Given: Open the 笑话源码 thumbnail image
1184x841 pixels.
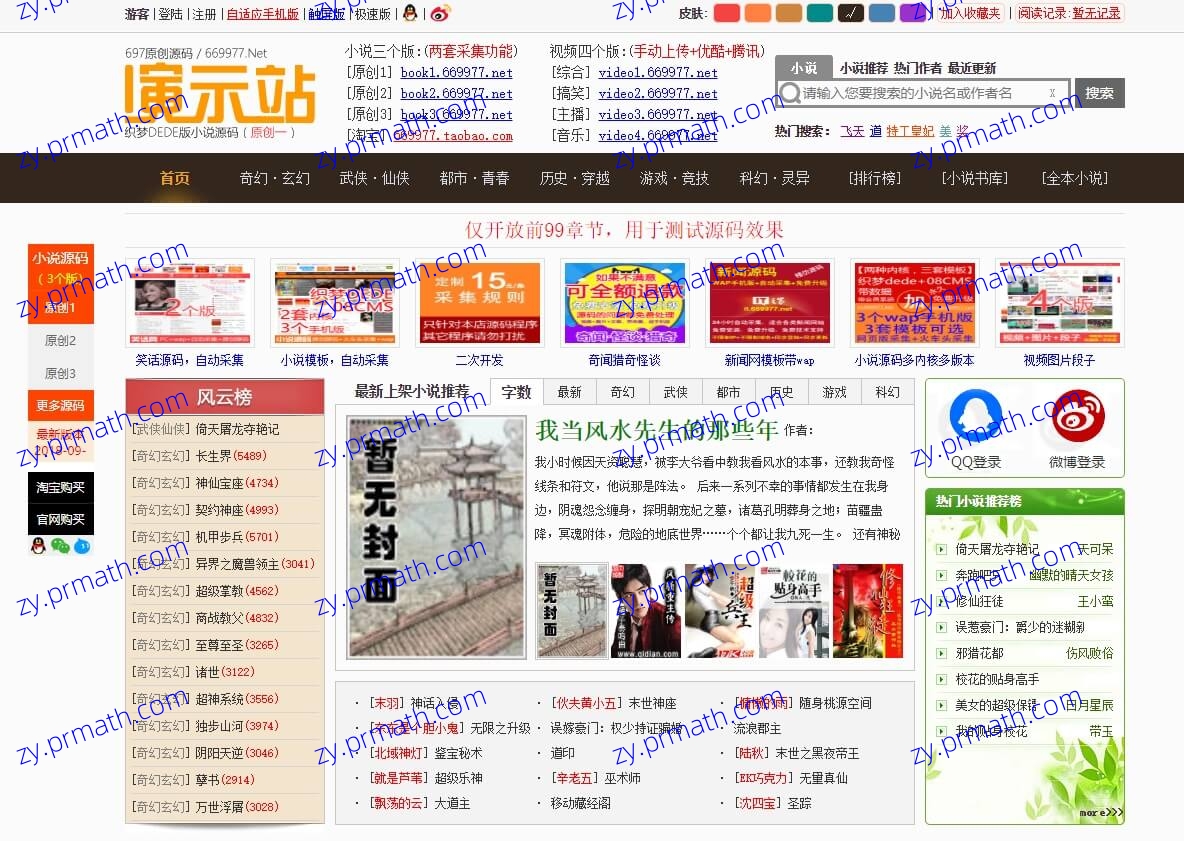Looking at the screenshot, I should (x=190, y=303).
